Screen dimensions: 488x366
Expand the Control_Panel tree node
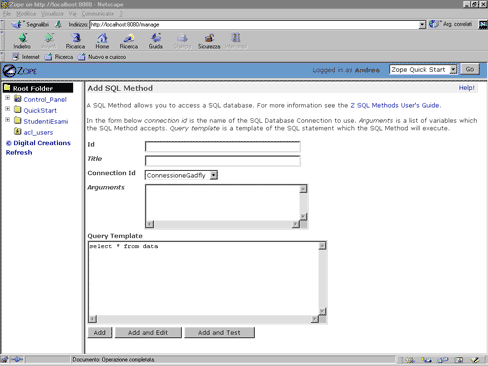(x=8, y=98)
